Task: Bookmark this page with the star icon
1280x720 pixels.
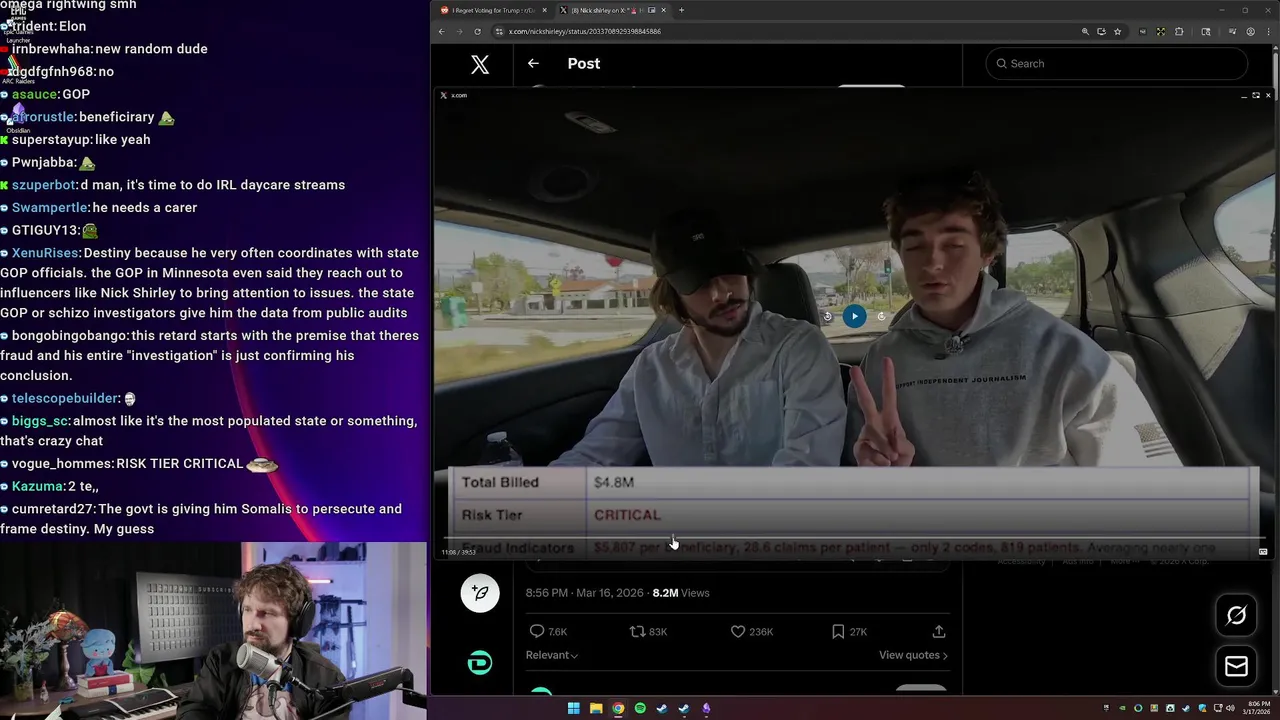Action: 1117,31
